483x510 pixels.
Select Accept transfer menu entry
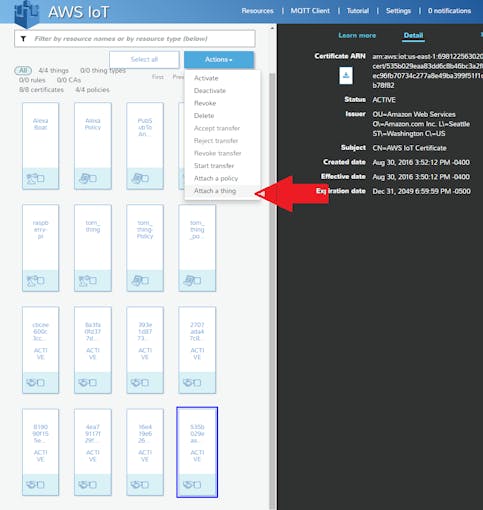[x=217, y=128]
